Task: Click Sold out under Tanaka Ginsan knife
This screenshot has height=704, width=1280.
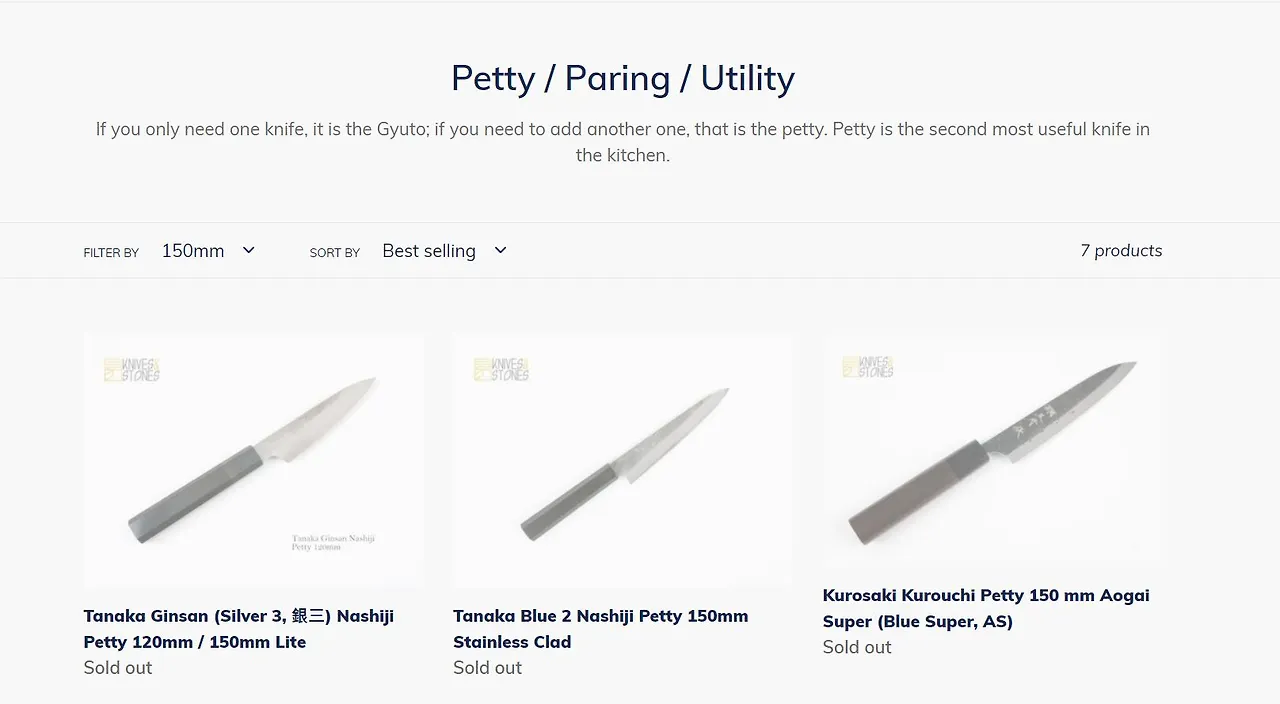Action: (118, 668)
